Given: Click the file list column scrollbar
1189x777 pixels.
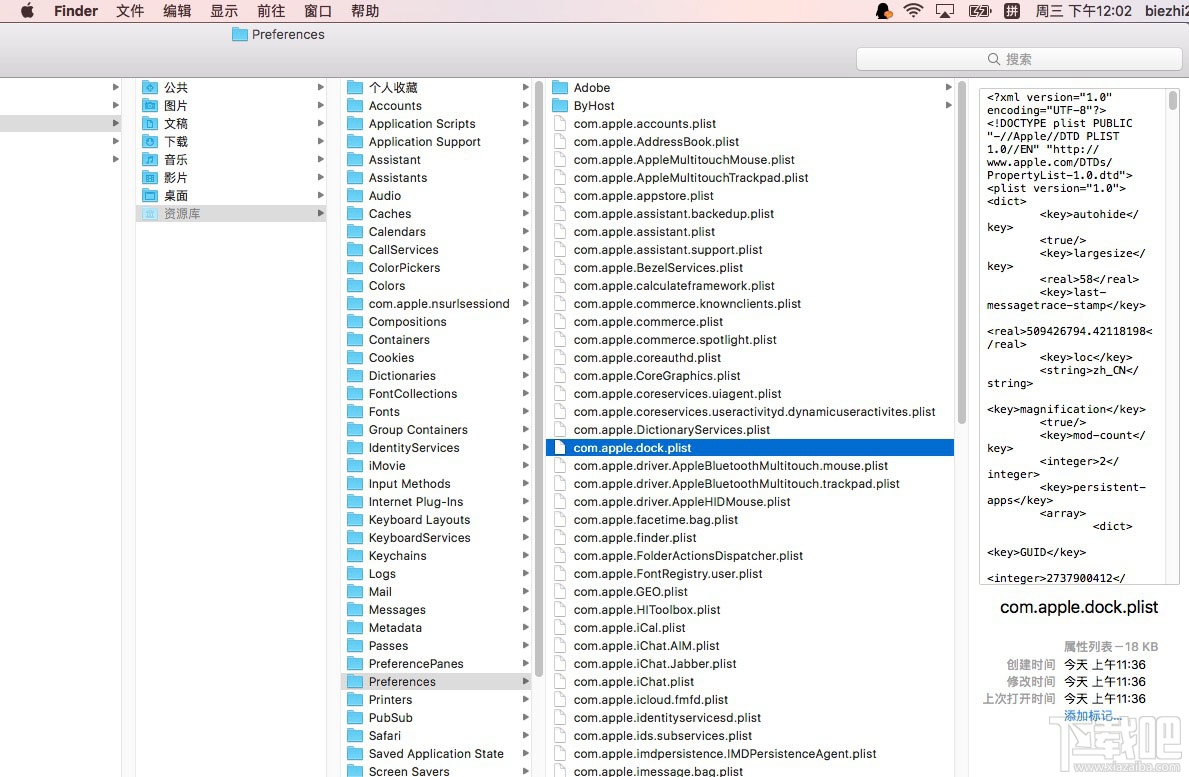Looking at the screenshot, I should tap(962, 252).
